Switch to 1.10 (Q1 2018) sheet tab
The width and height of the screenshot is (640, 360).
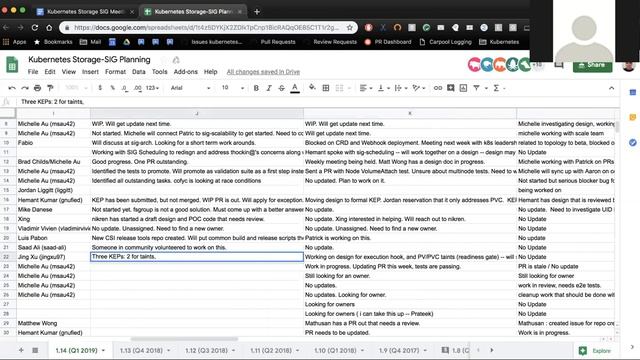tap(336, 351)
